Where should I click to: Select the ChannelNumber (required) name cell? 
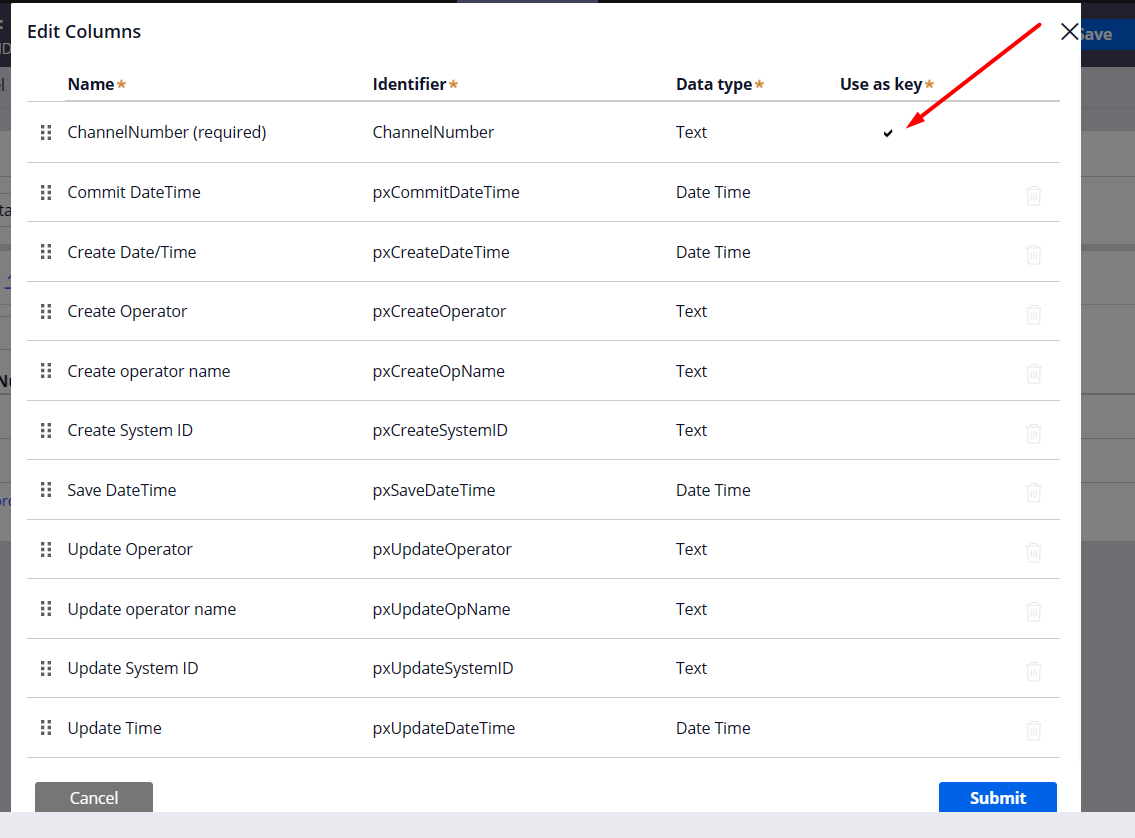(x=167, y=132)
